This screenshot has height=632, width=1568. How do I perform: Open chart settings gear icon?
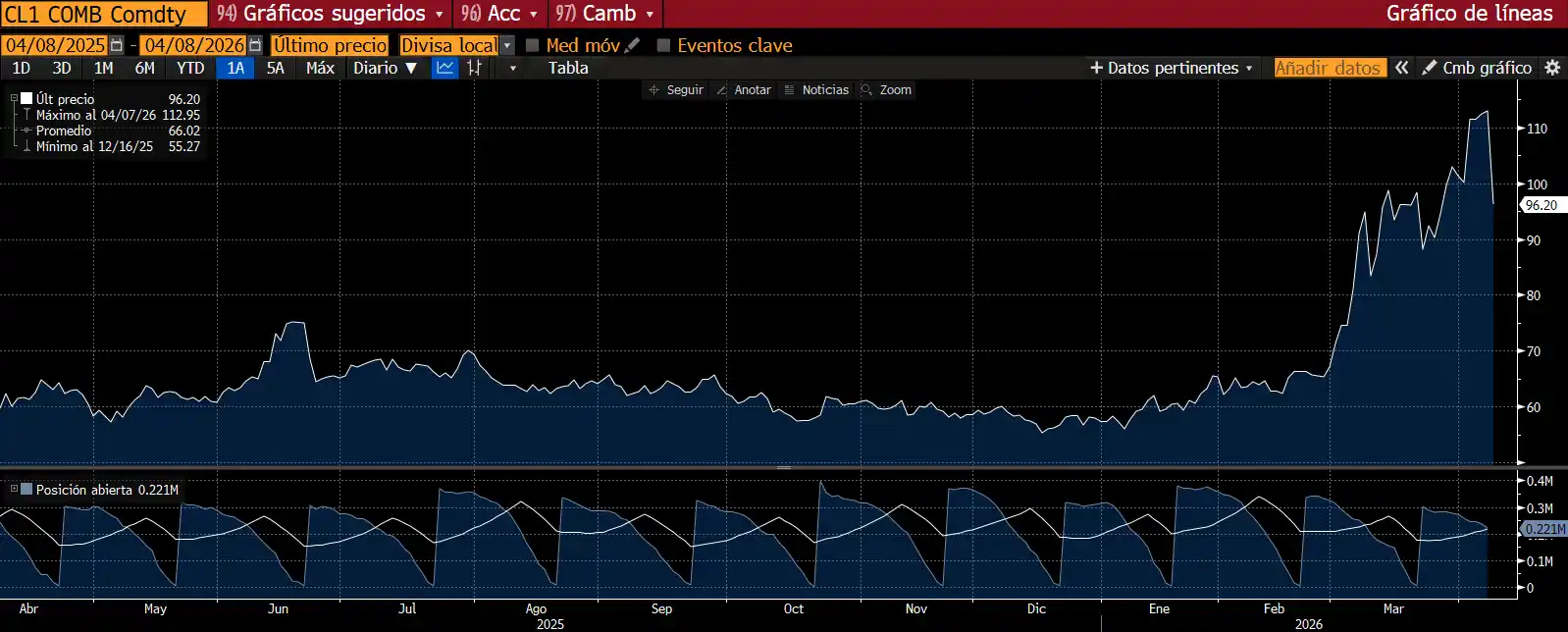(x=1552, y=68)
